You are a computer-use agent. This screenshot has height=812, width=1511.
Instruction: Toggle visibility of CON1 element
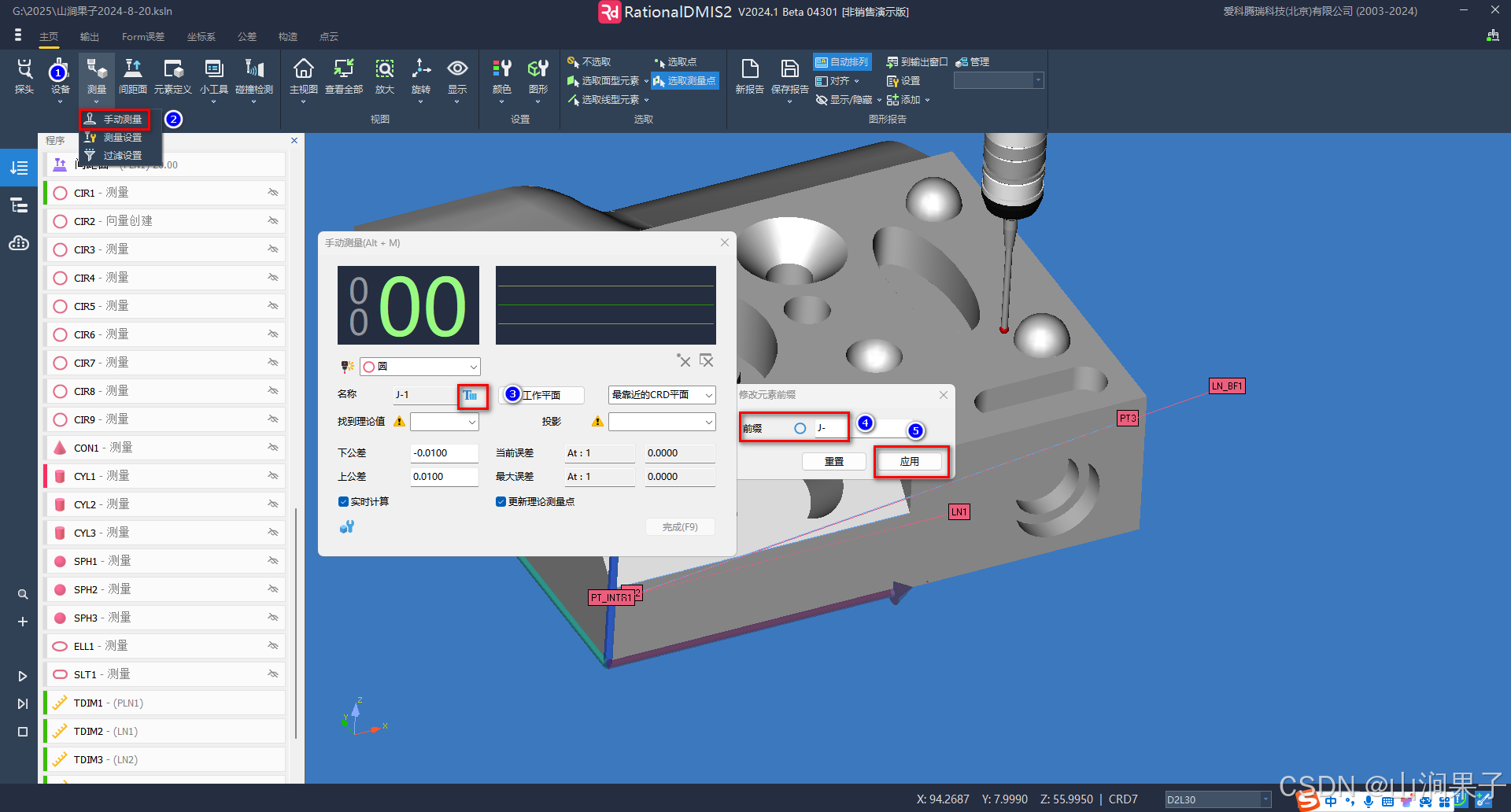pyautogui.click(x=273, y=448)
